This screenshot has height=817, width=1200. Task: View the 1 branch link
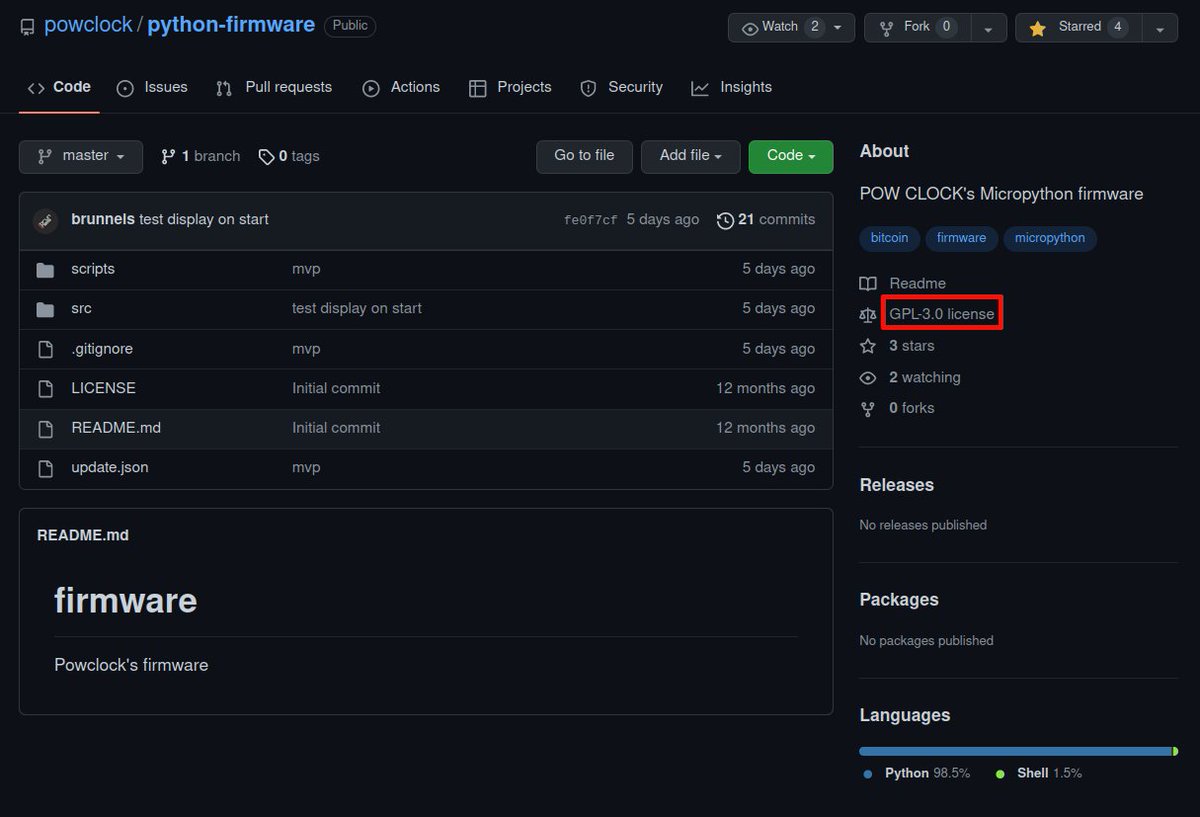201,156
